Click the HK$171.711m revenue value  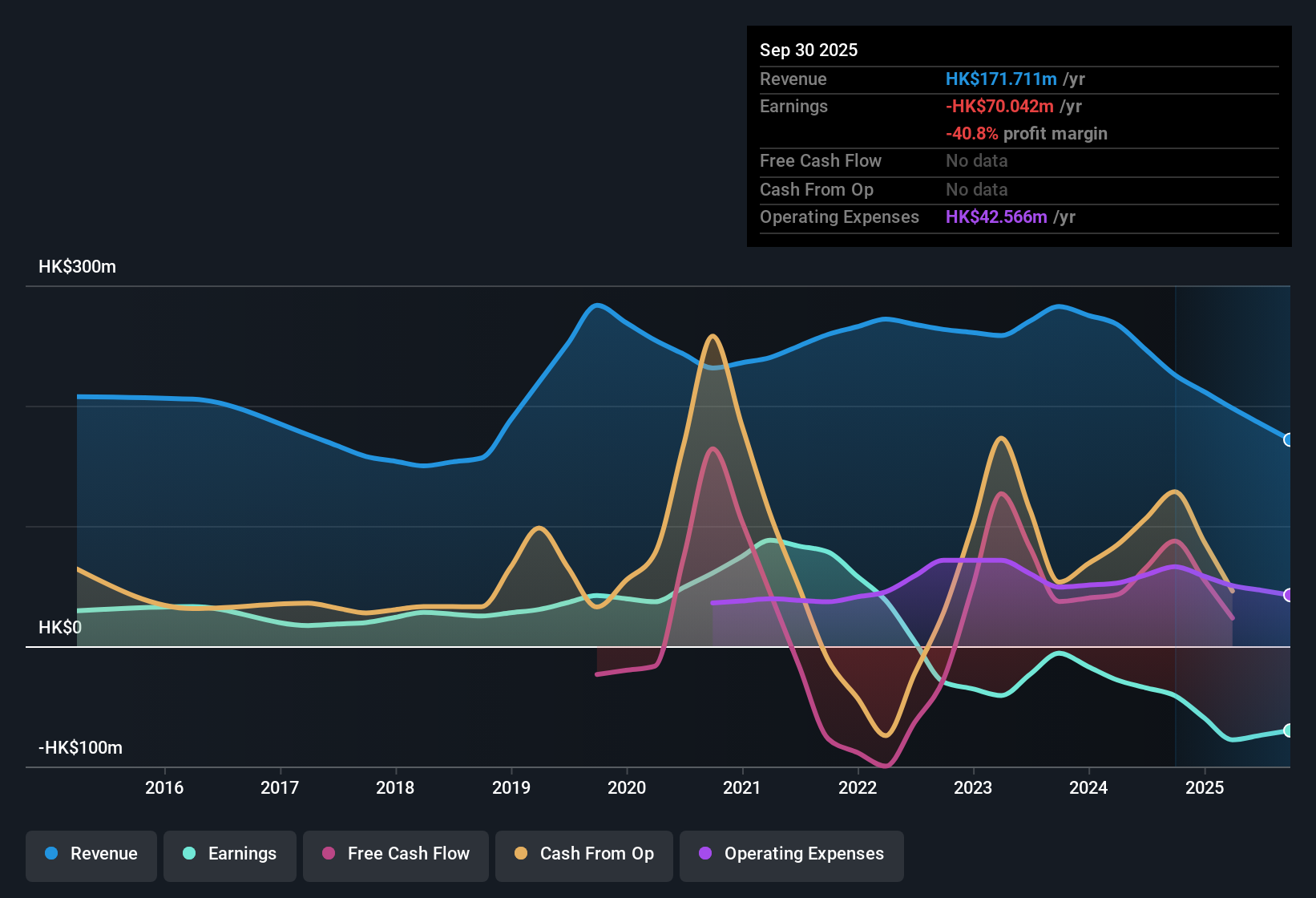1001,79
